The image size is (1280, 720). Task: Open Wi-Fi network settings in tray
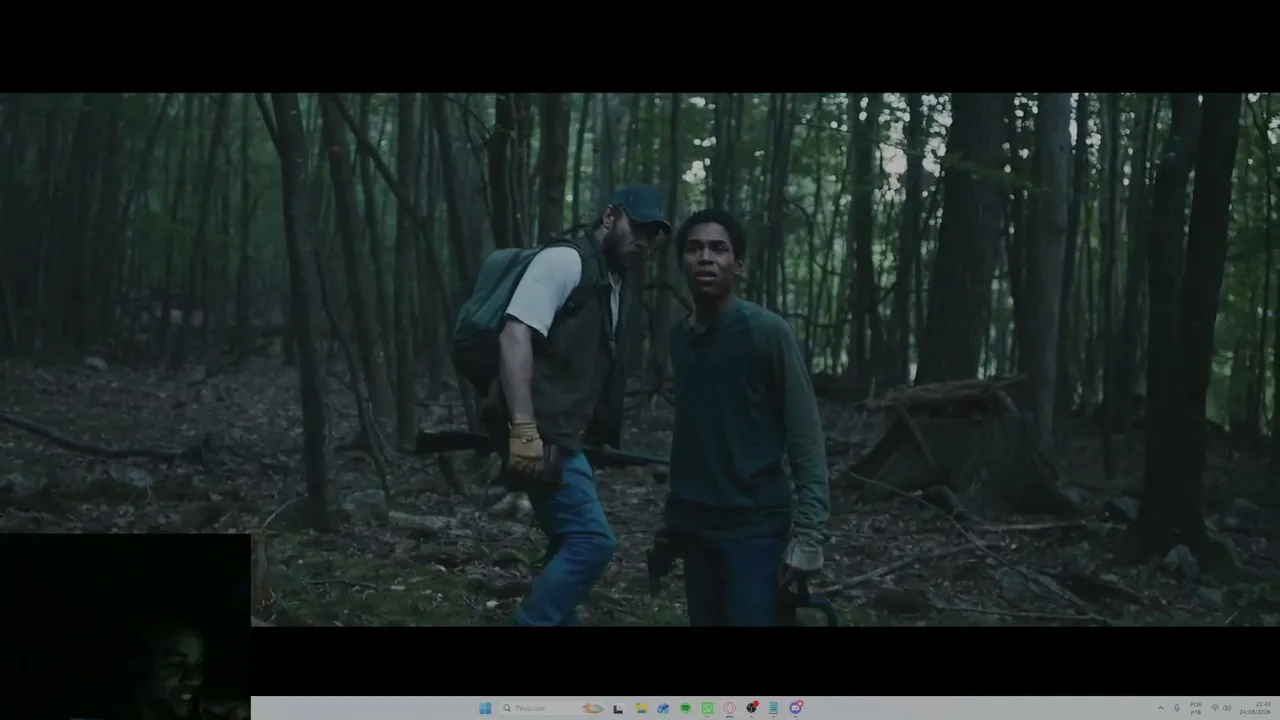1215,708
